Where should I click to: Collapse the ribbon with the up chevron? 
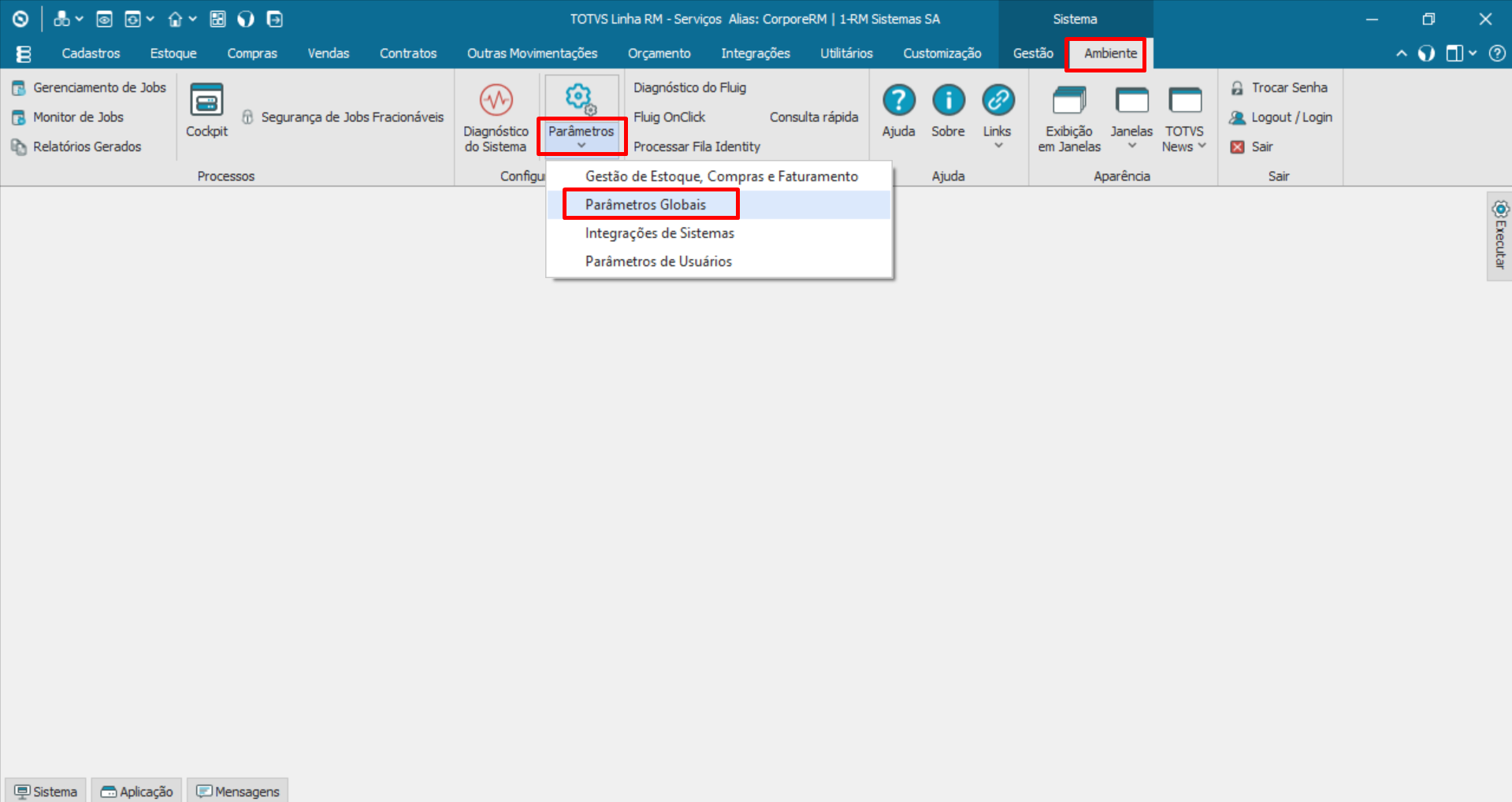click(1402, 54)
